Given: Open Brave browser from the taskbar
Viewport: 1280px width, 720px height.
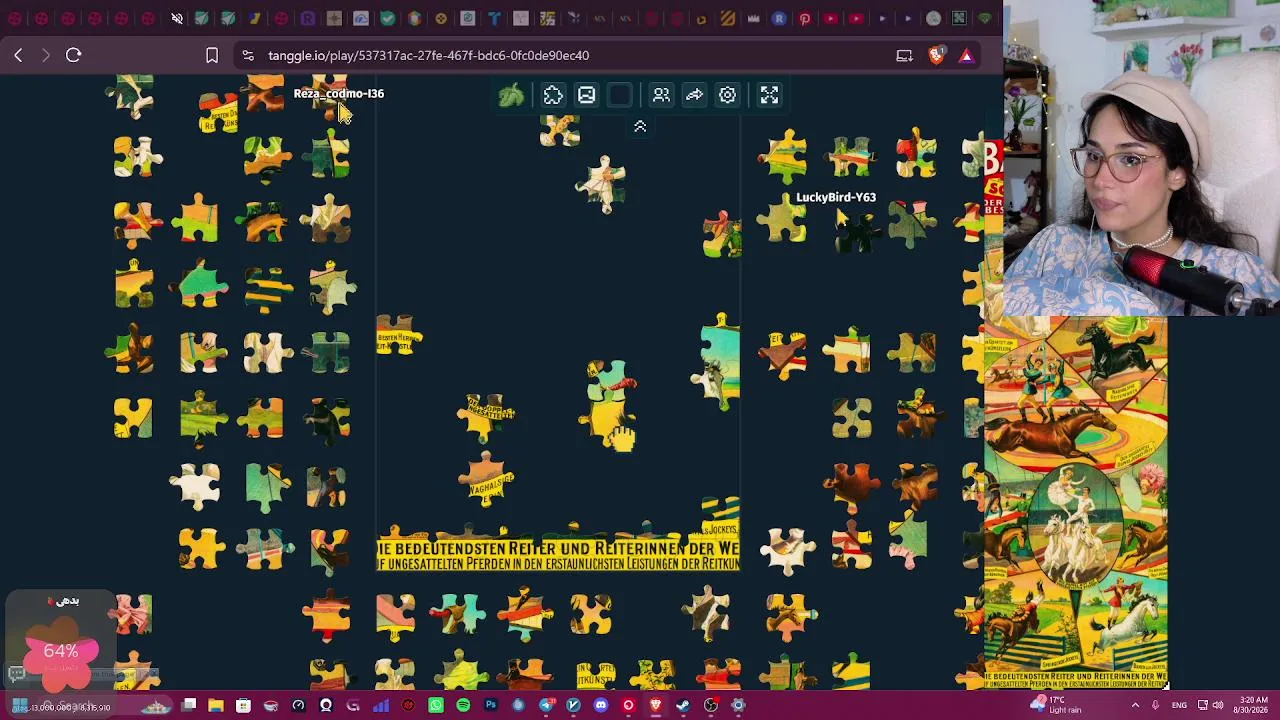Looking at the screenshot, I should [x=656, y=706].
